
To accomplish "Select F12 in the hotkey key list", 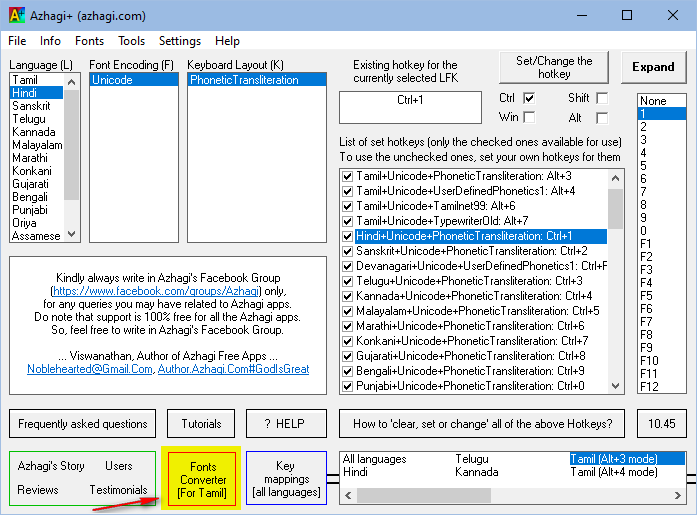I will (662, 387).
